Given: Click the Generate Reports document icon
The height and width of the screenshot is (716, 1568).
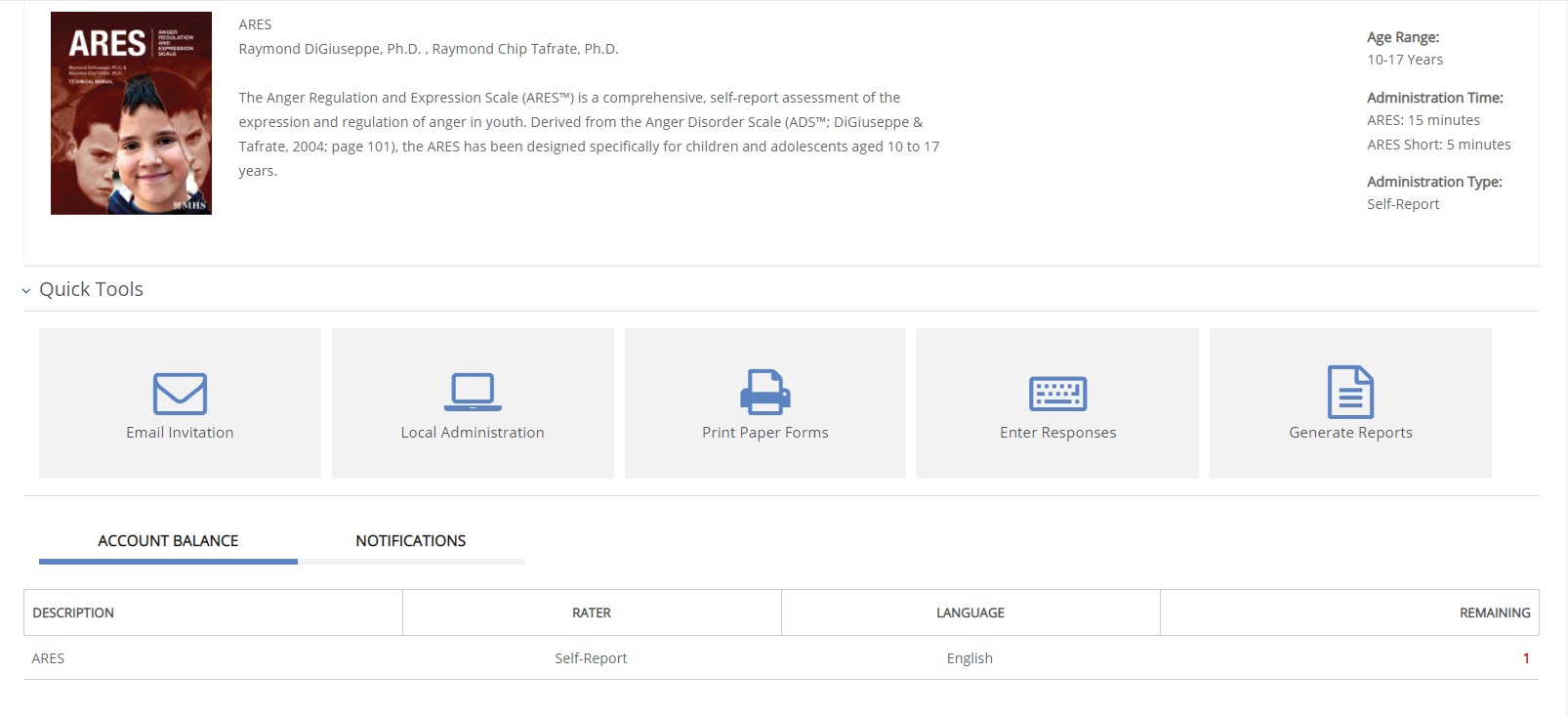Looking at the screenshot, I should pyautogui.click(x=1351, y=392).
